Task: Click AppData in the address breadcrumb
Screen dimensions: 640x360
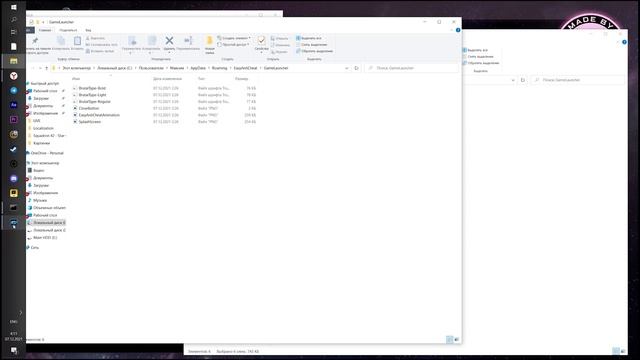Action: tap(198, 68)
